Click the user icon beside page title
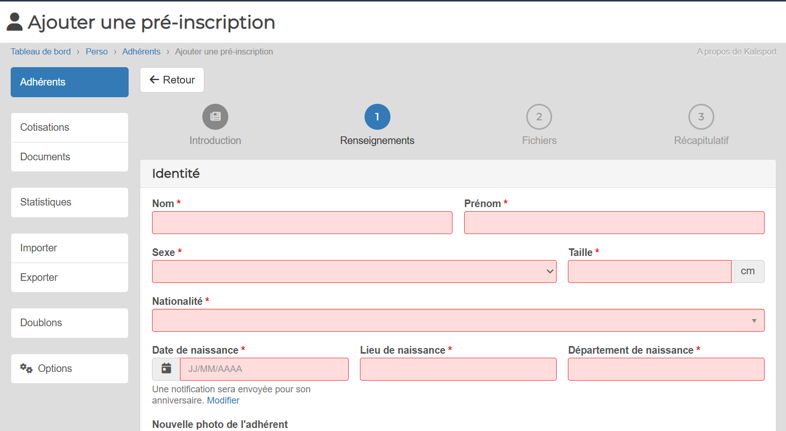This screenshot has height=431, width=786. (x=15, y=22)
